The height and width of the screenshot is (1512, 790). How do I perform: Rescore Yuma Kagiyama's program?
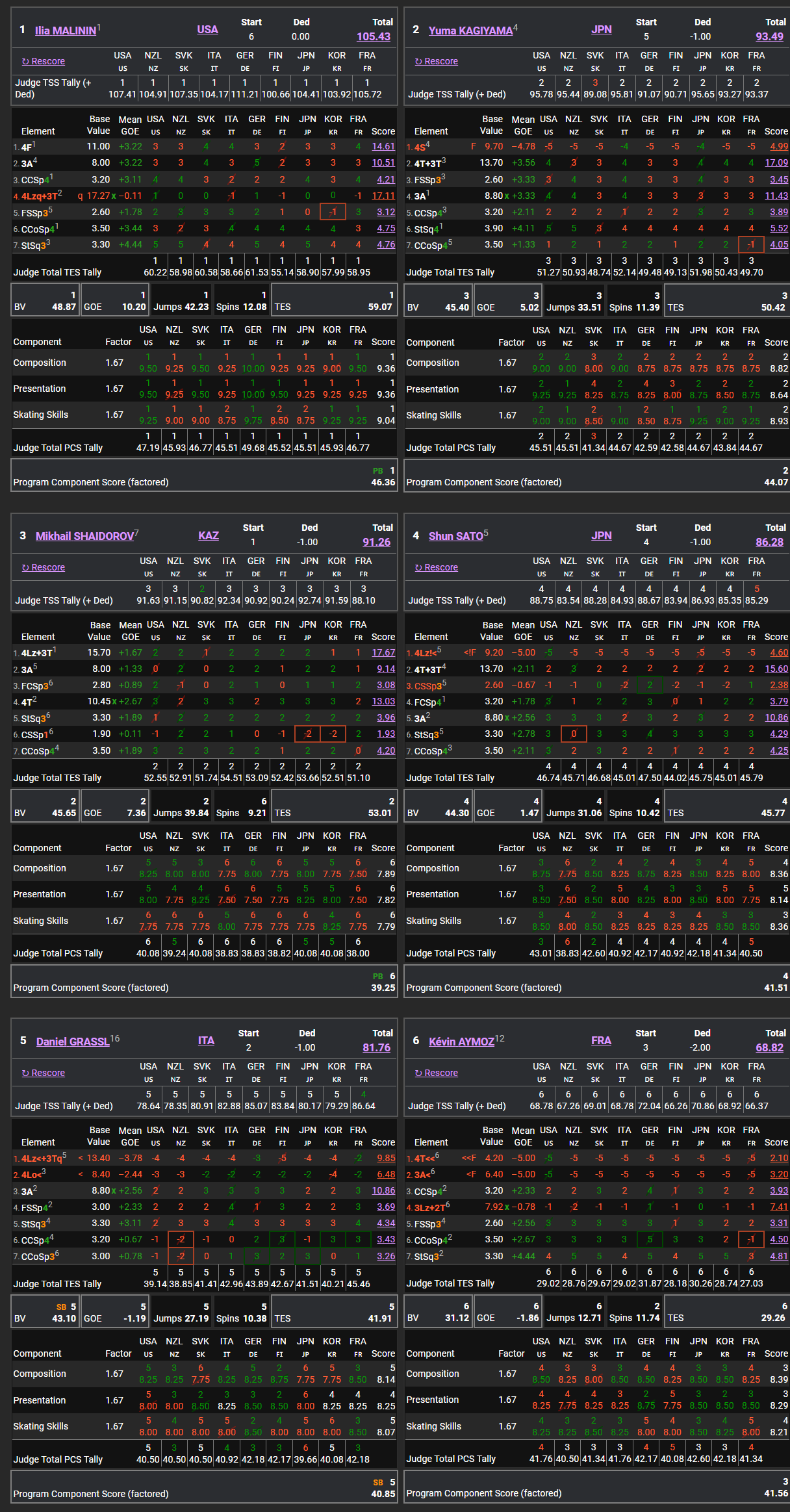pos(437,61)
